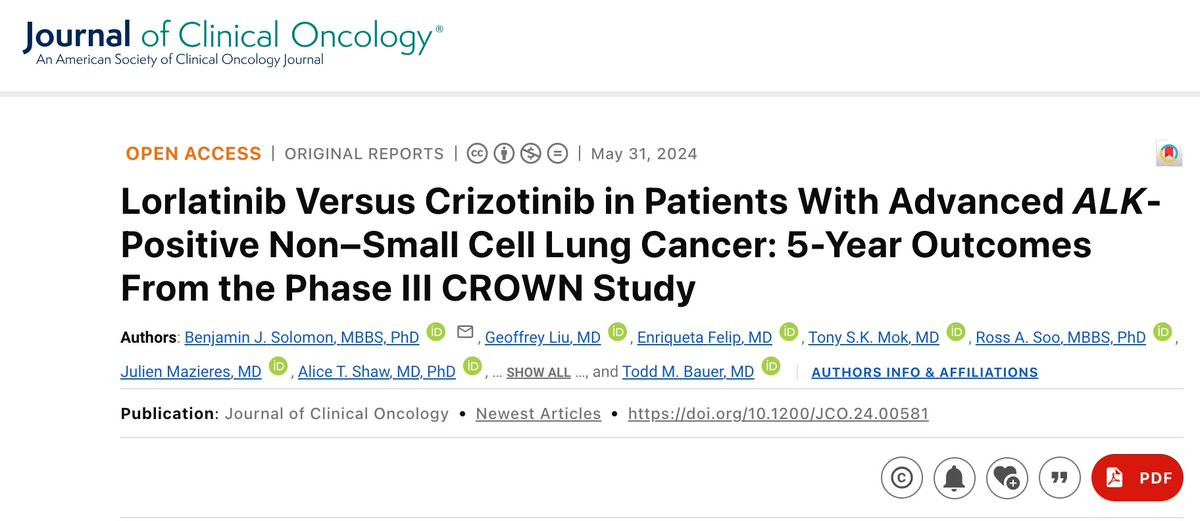Click the non-commercial license icon
This screenshot has height=521, width=1200.
[x=531, y=154]
